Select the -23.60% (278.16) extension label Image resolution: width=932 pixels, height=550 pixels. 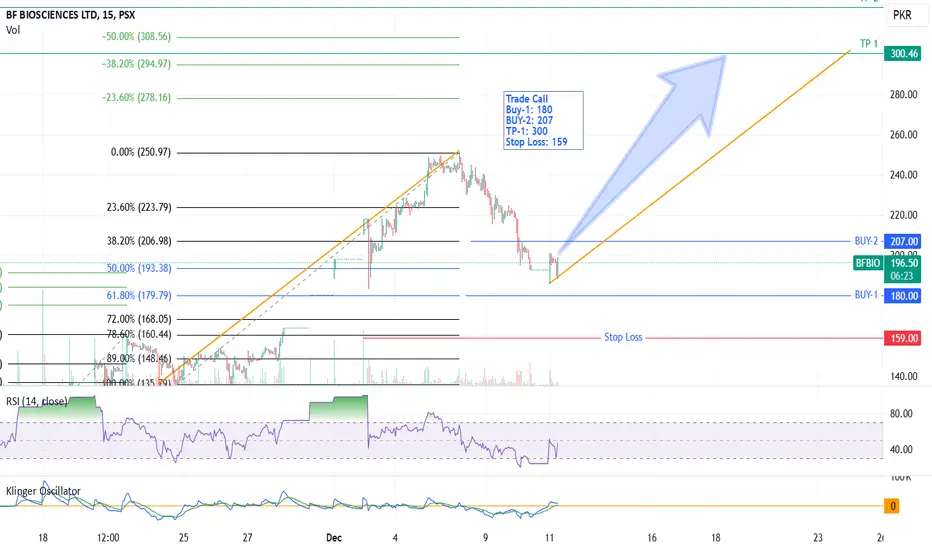click(136, 98)
